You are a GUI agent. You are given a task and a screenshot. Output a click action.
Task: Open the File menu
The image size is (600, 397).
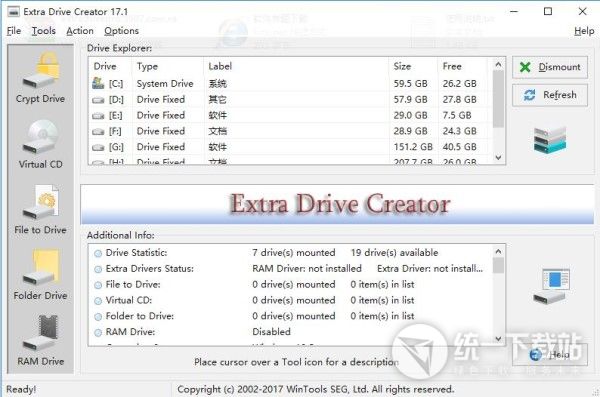point(14,31)
